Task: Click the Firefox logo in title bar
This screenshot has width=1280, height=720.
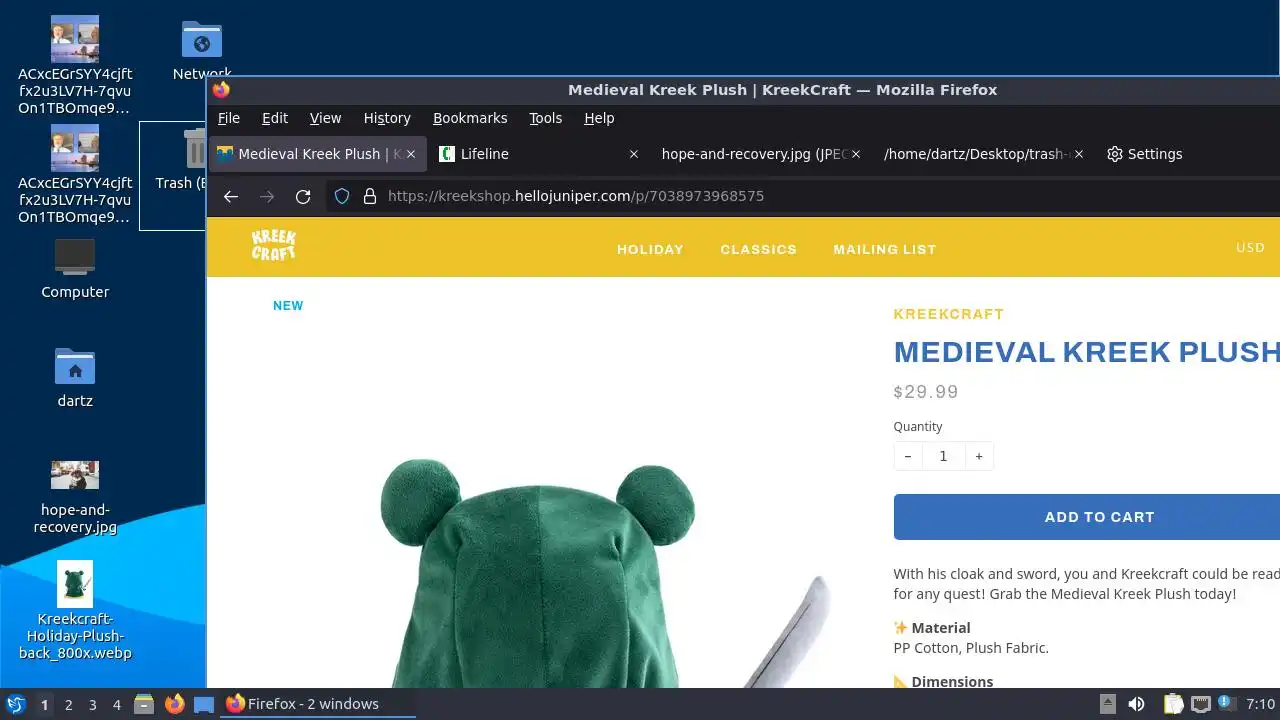Action: click(x=221, y=89)
